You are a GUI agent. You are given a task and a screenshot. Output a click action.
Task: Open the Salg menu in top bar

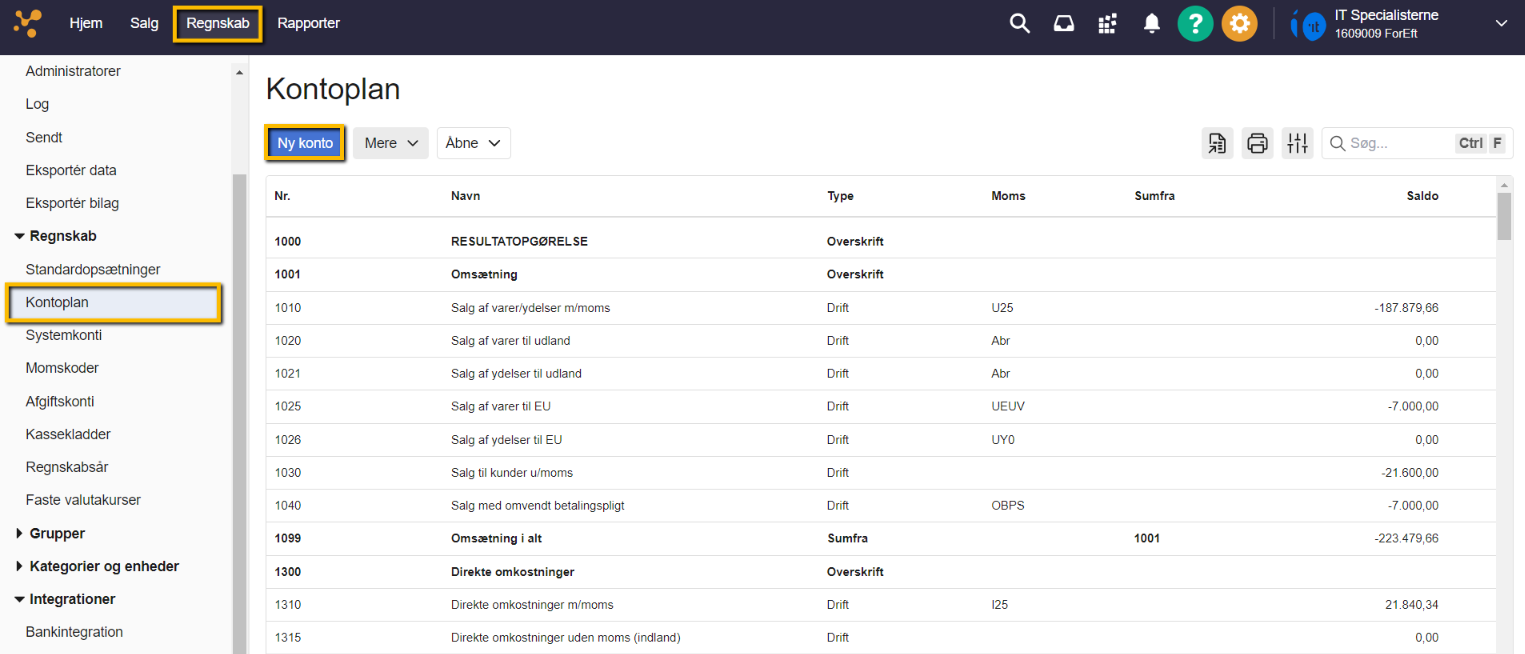click(144, 23)
